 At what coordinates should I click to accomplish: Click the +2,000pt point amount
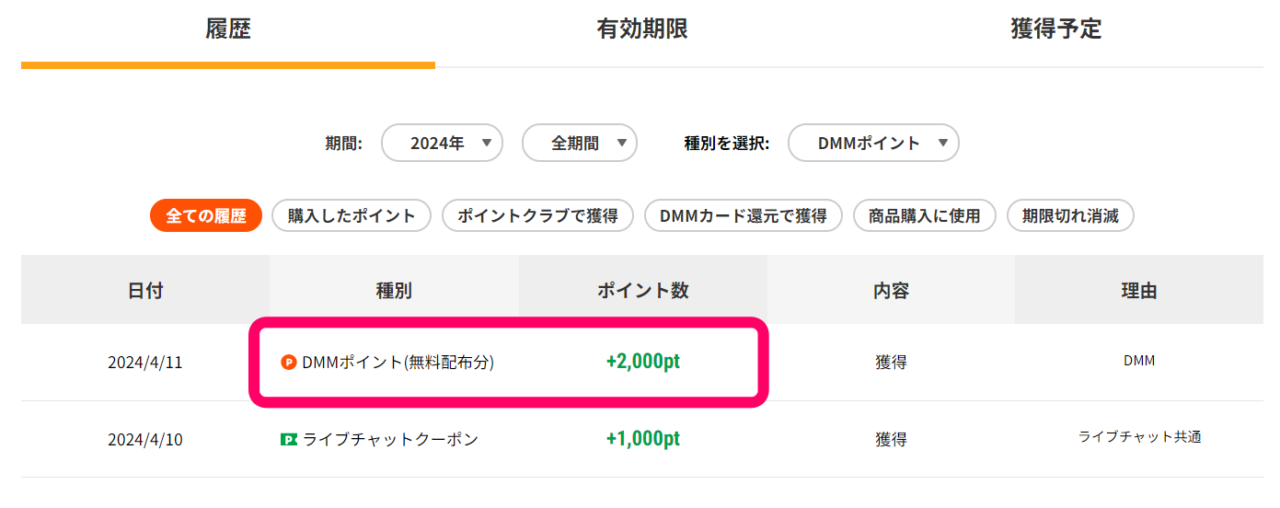coord(642,362)
